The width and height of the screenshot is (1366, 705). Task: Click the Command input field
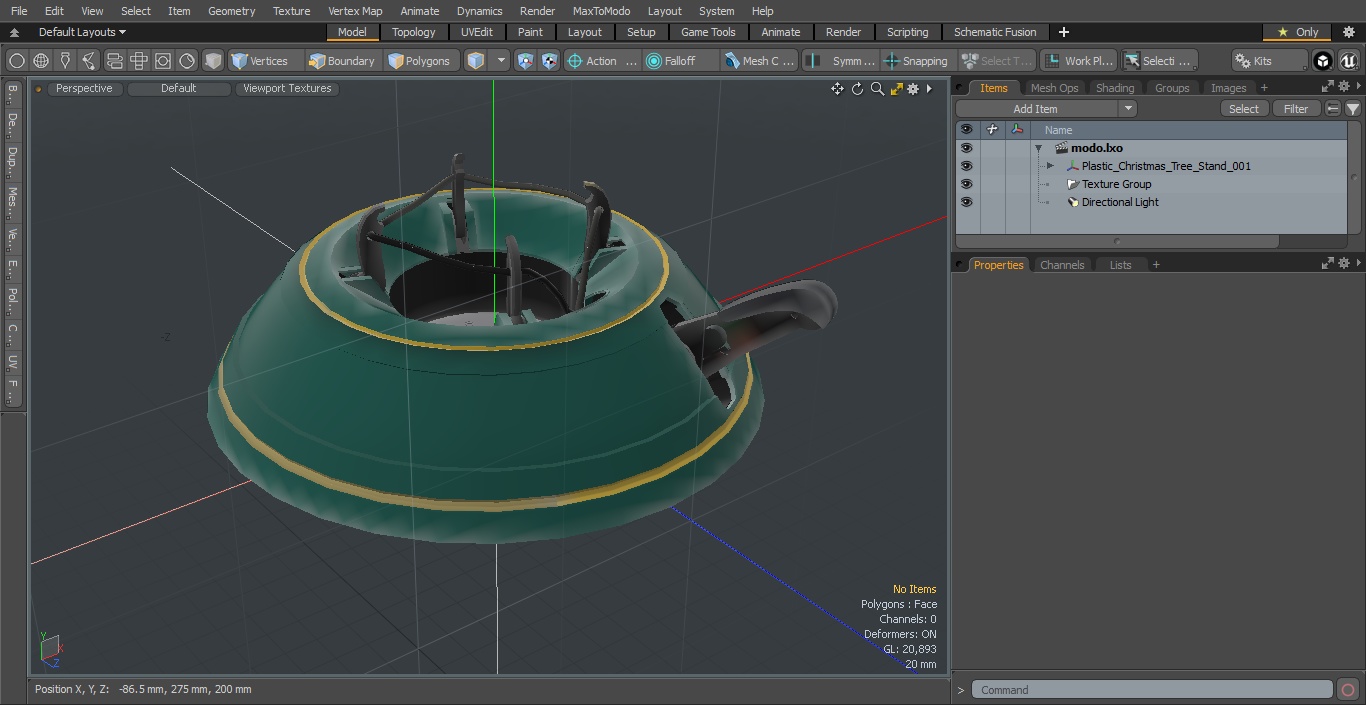pos(1152,690)
